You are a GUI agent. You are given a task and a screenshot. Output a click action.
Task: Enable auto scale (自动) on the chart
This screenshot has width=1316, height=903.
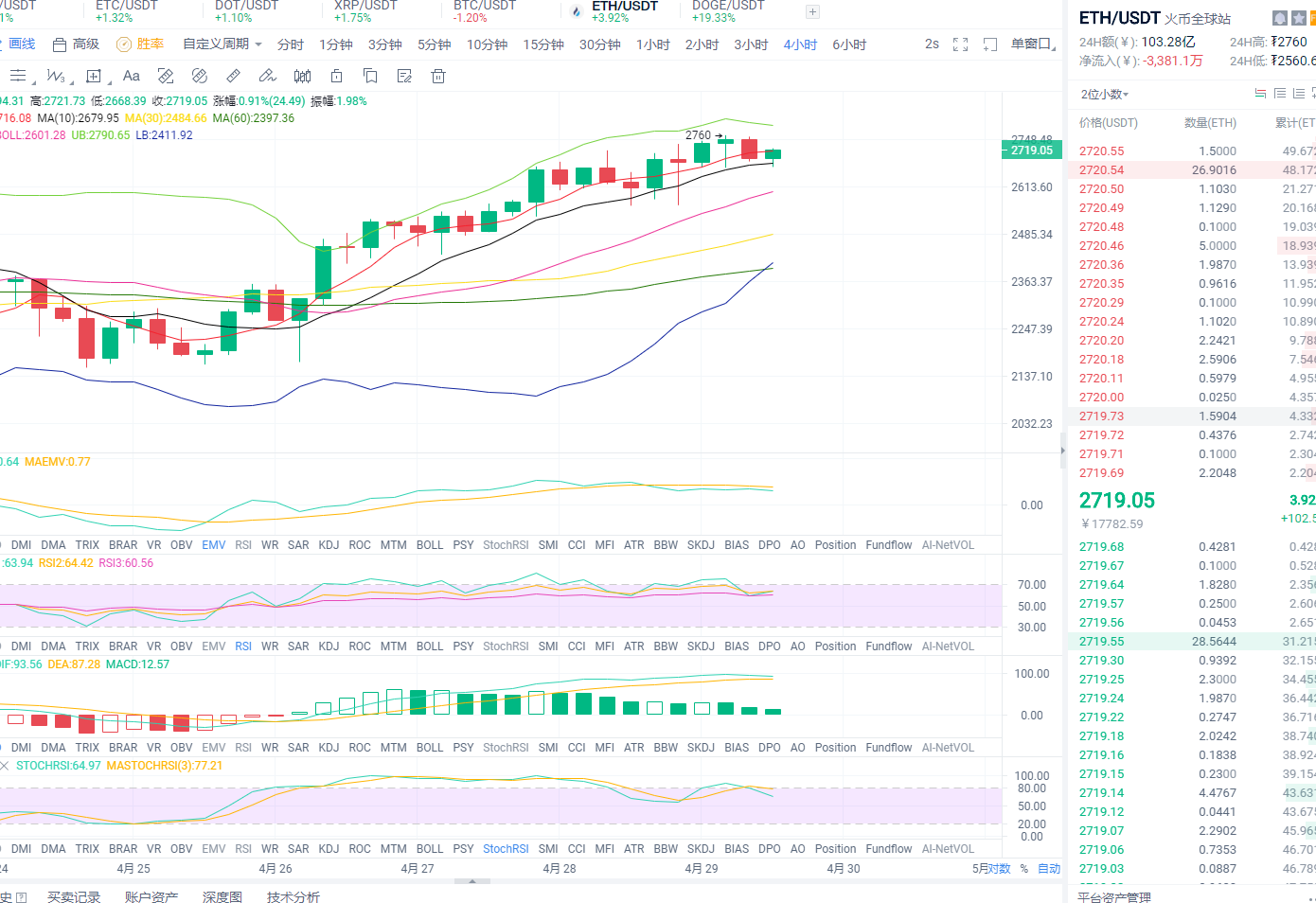pyautogui.click(x=1049, y=869)
